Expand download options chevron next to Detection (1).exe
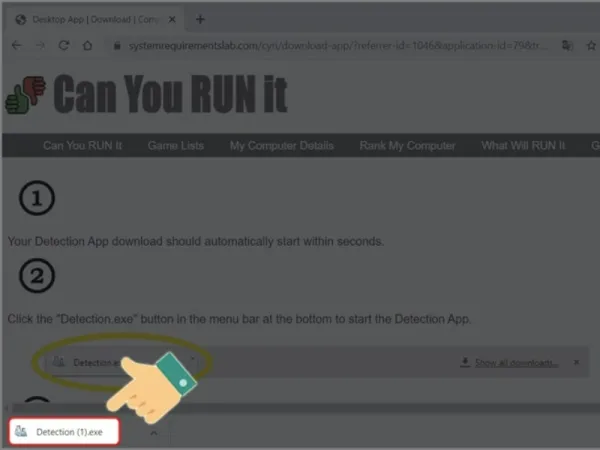The height and width of the screenshot is (450, 600). tap(154, 433)
